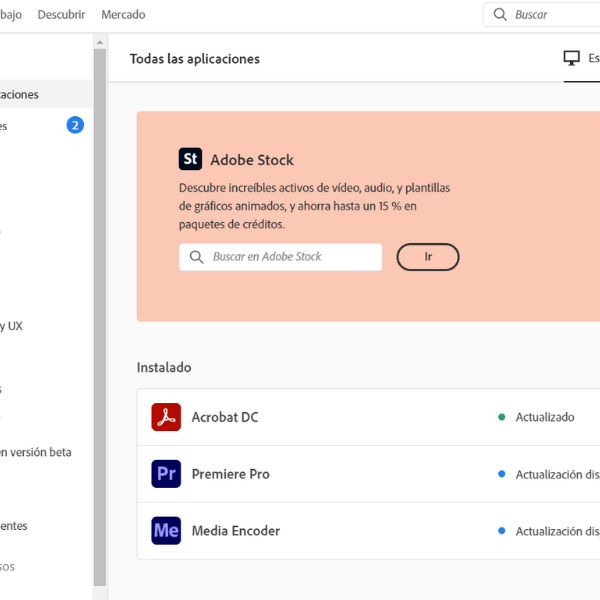This screenshot has height=600, width=600.
Task: Open the Descubrir menu tab
Action: click(x=61, y=15)
